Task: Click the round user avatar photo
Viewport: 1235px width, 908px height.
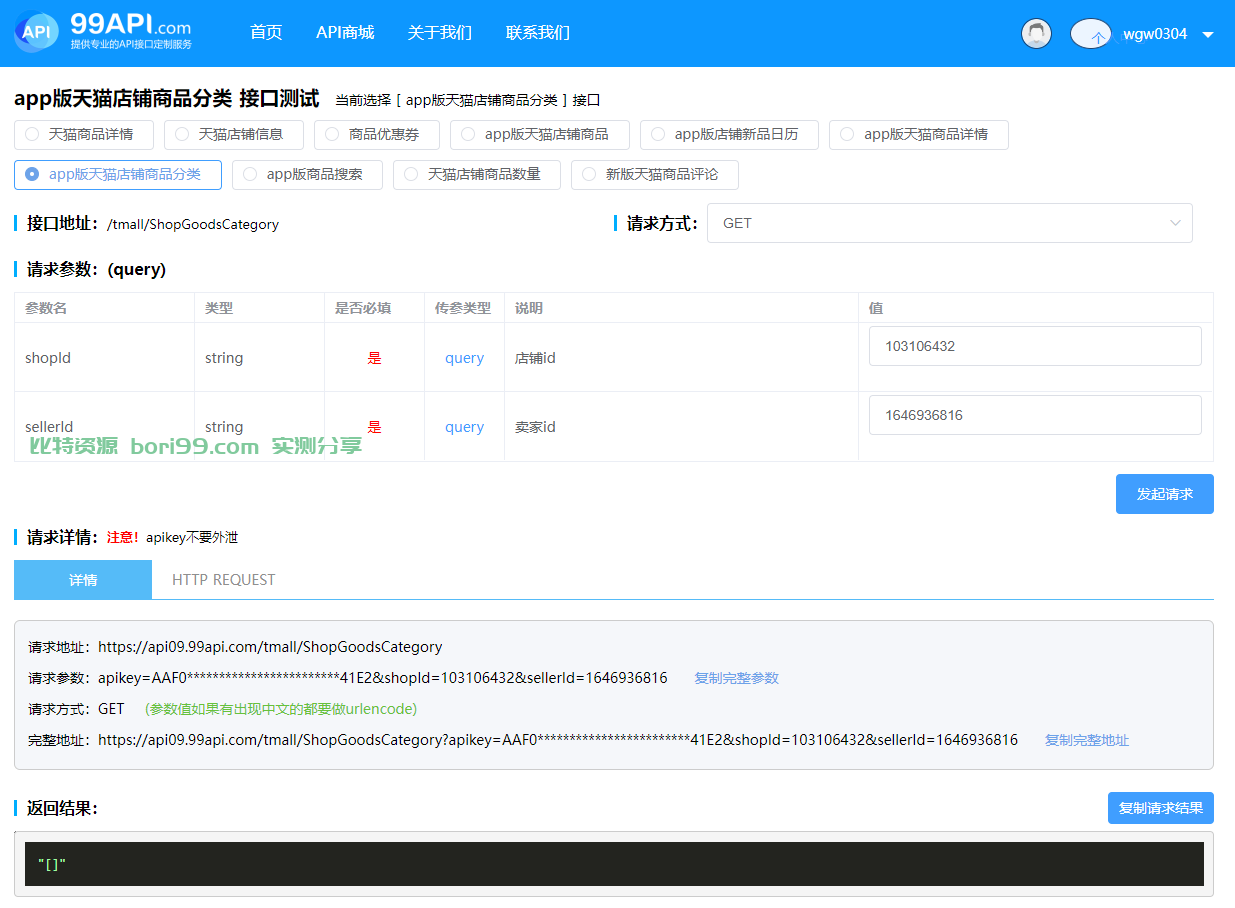Action: pos(1036,33)
